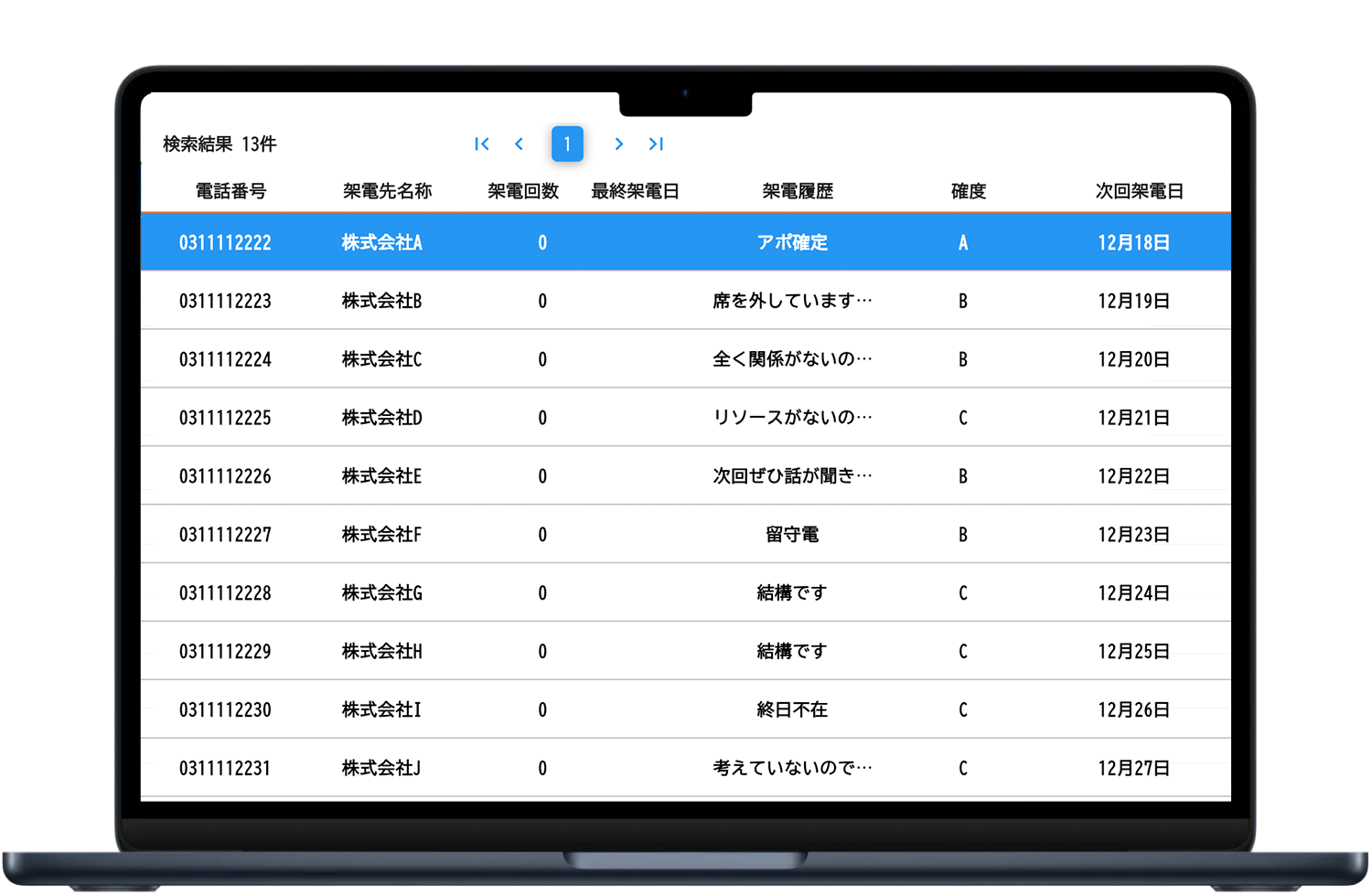The image size is (1372, 895).
Task: Click the アポ確定 call history cell
Action: [792, 243]
